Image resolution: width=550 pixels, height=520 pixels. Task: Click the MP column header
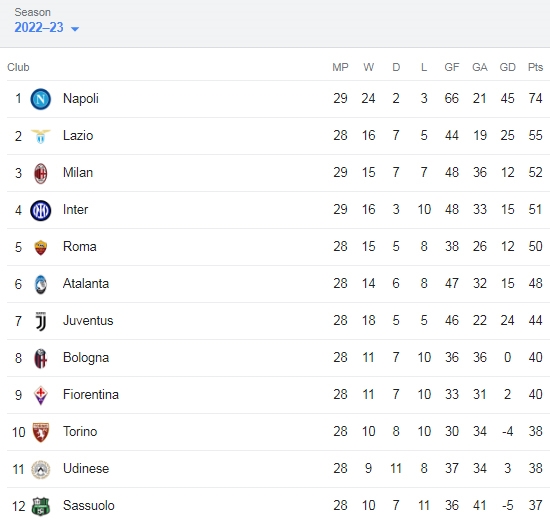tap(340, 67)
